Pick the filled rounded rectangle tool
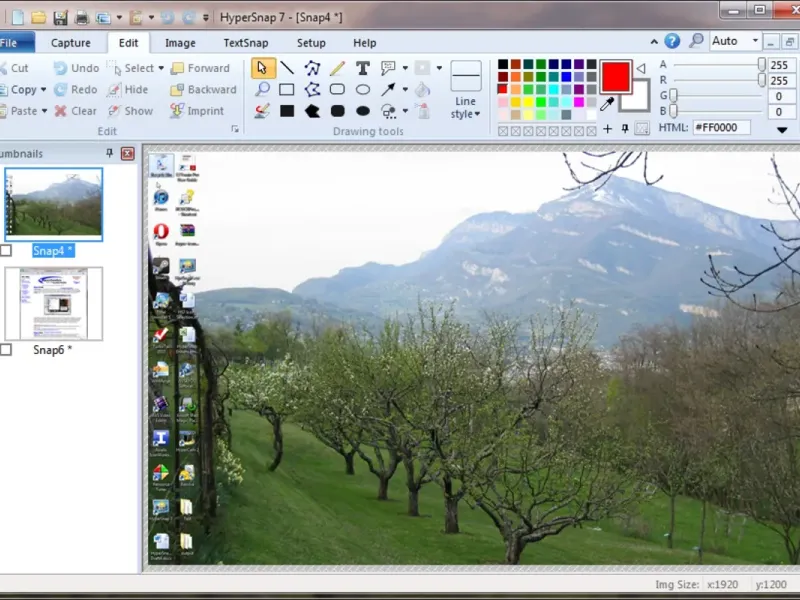 (337, 111)
